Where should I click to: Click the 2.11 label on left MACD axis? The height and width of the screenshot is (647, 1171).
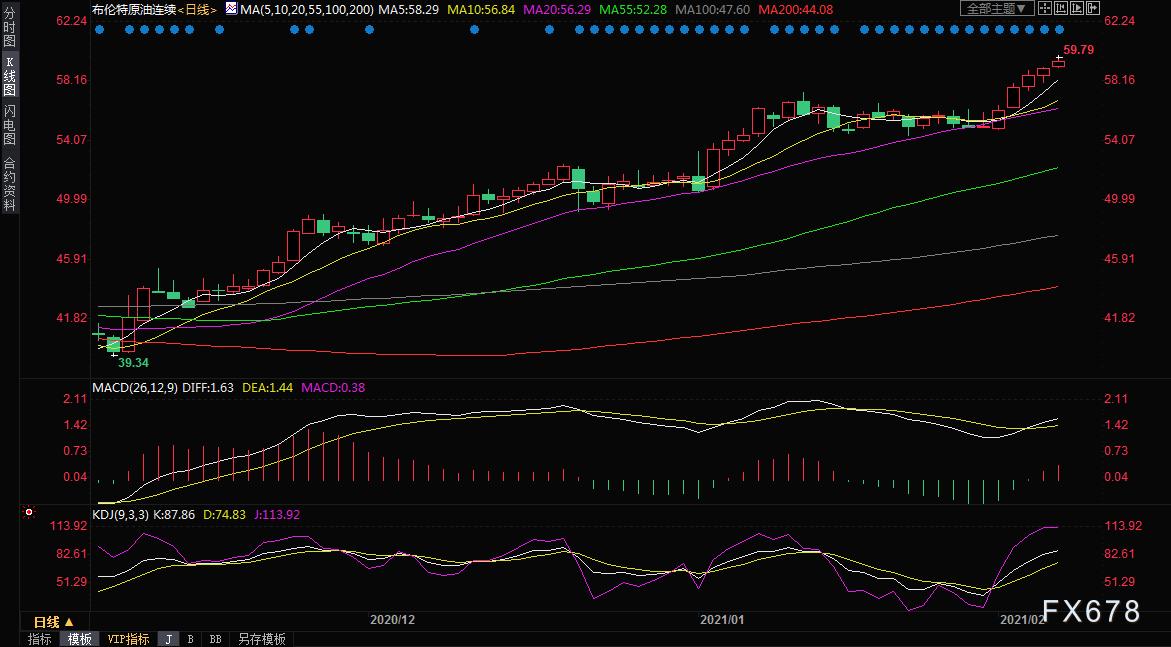tap(77, 400)
